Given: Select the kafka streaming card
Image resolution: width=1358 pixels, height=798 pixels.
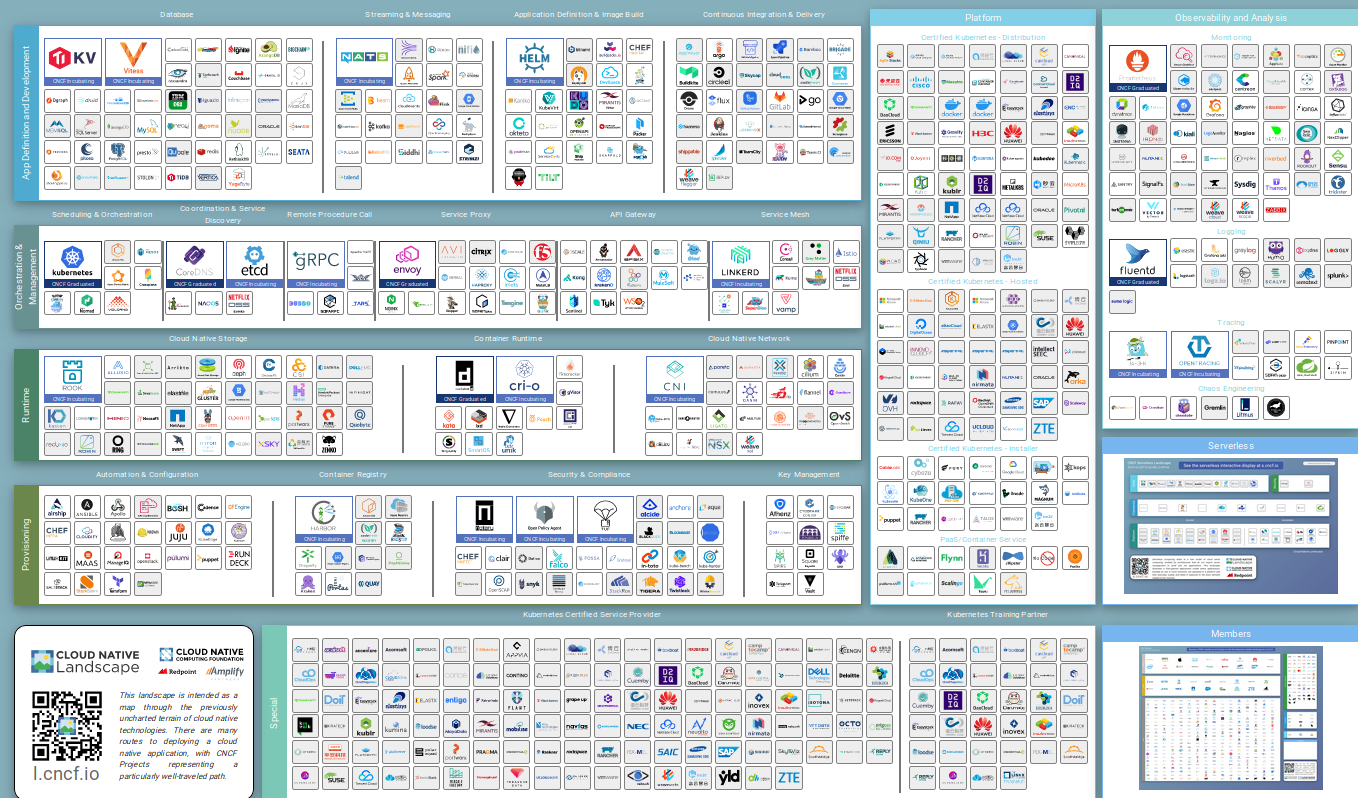Looking at the screenshot, I should click(x=379, y=127).
